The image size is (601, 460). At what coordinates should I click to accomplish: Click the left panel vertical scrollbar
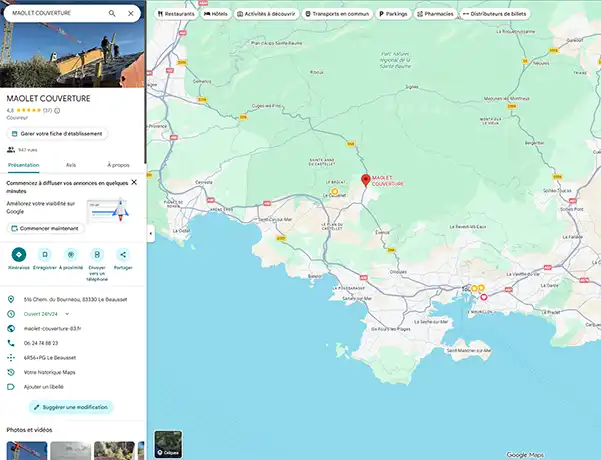click(145, 82)
